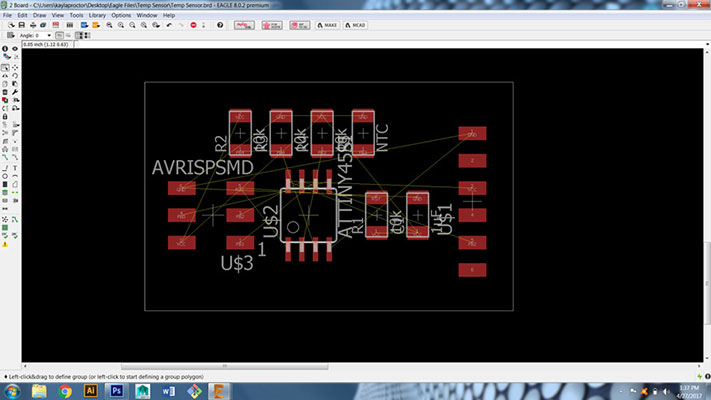The width and height of the screenshot is (711, 400).
Task: Open the Edit menu
Action: point(22,15)
